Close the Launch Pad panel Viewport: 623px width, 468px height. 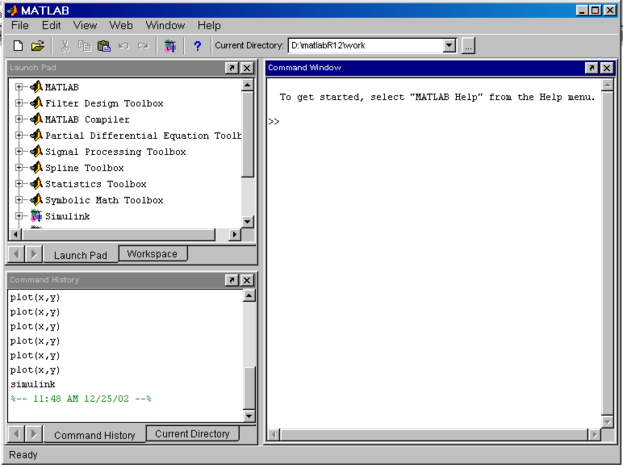point(247,68)
